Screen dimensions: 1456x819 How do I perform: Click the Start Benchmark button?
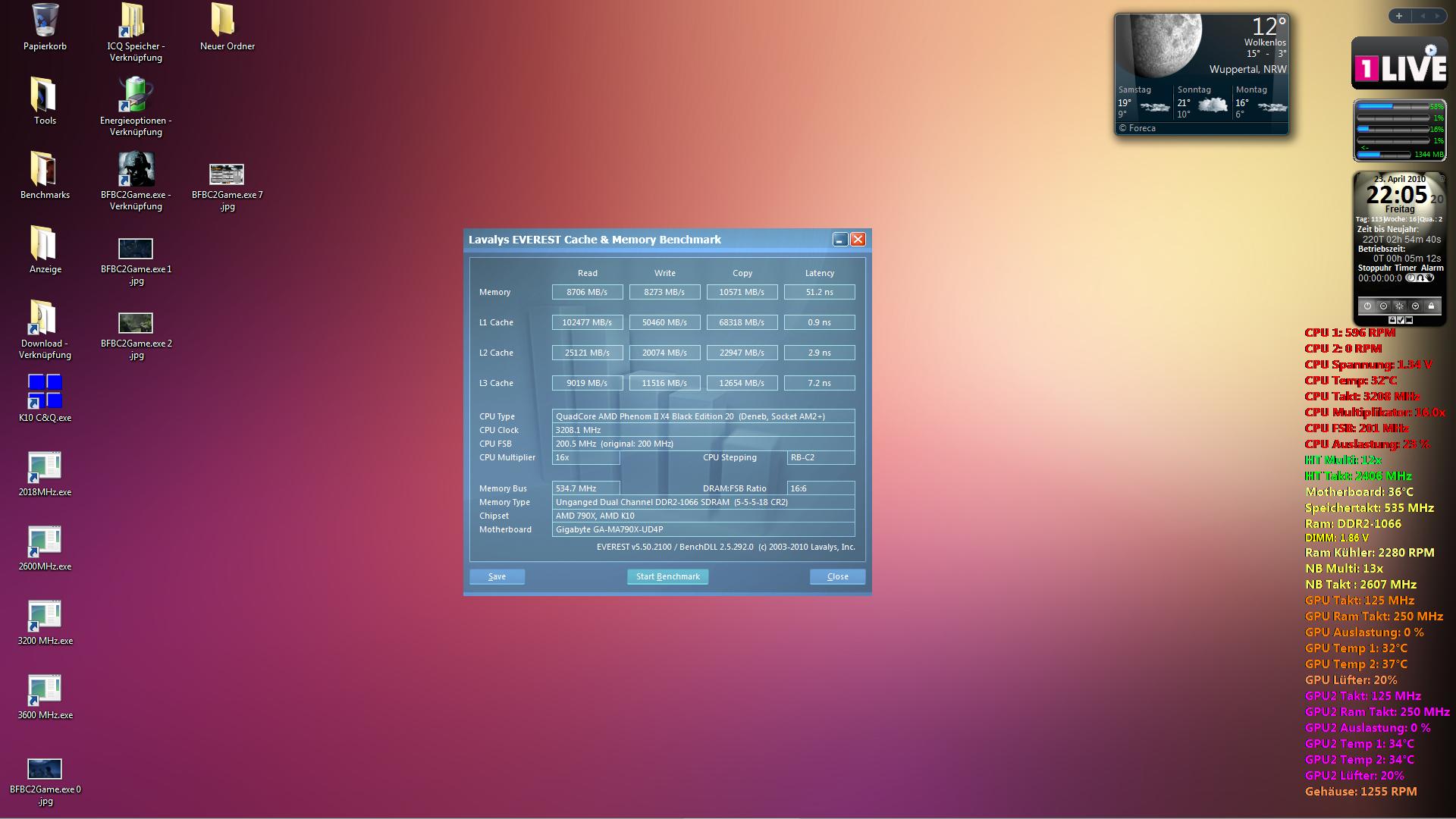[667, 576]
